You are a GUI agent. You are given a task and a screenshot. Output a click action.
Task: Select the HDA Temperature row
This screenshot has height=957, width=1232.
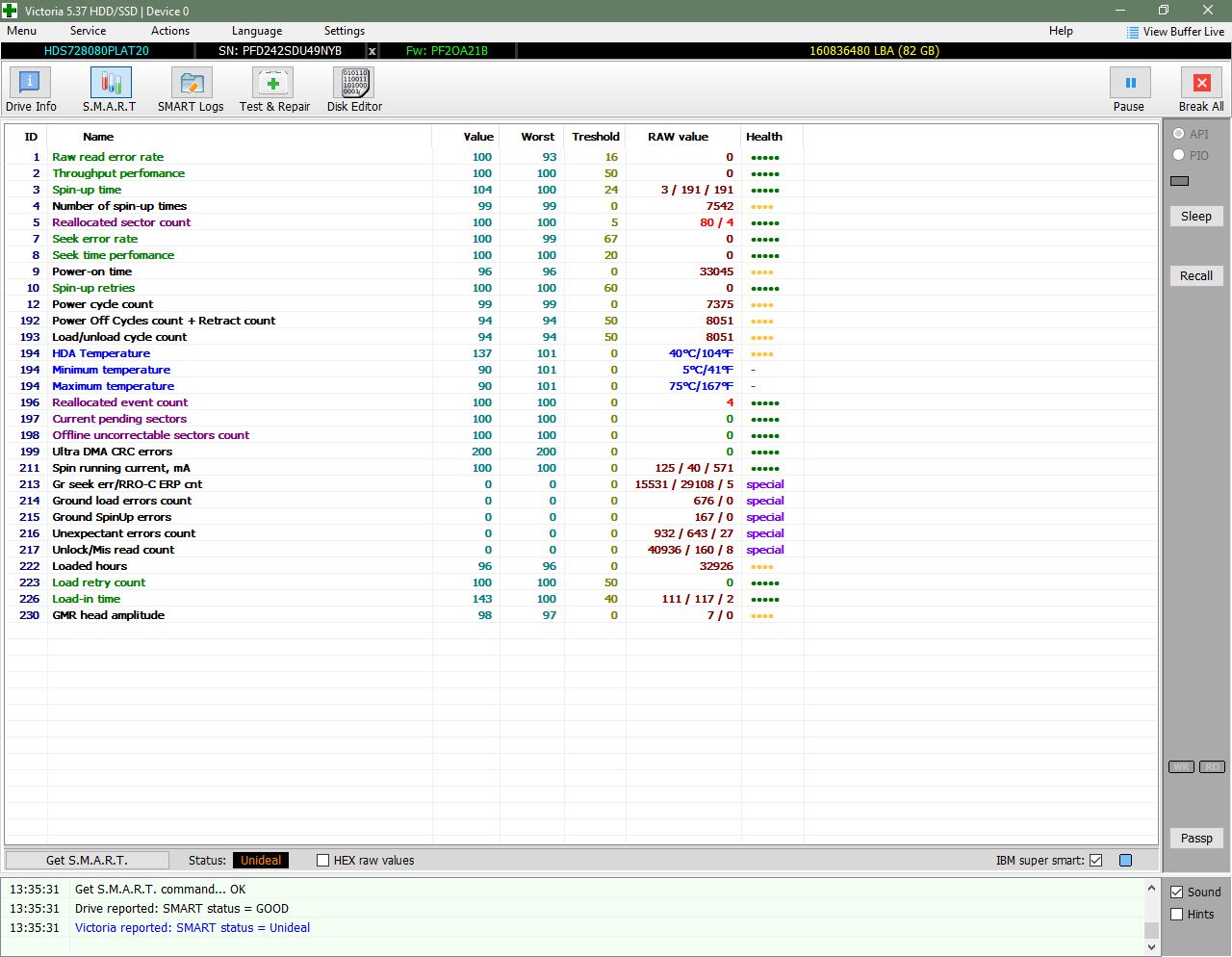pos(581,353)
